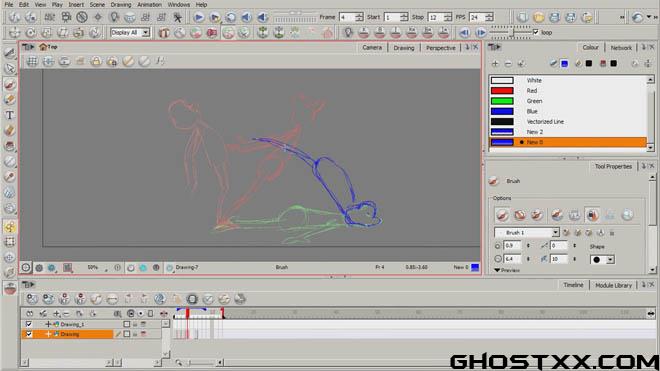Toggle the grid icon in Camera view toolbar
This screenshot has width=660, height=371.
[32, 61]
